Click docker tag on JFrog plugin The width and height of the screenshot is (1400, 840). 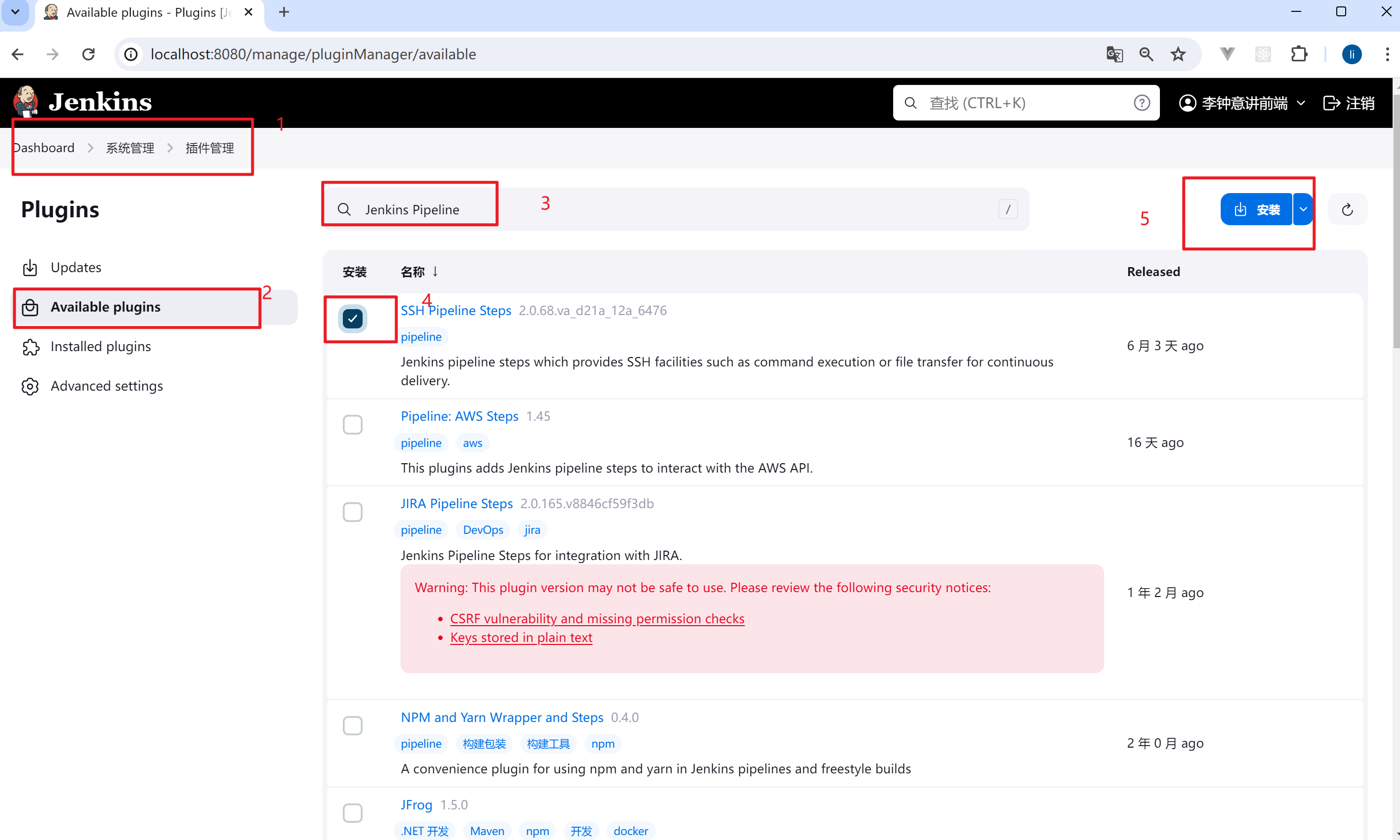[x=631, y=831]
